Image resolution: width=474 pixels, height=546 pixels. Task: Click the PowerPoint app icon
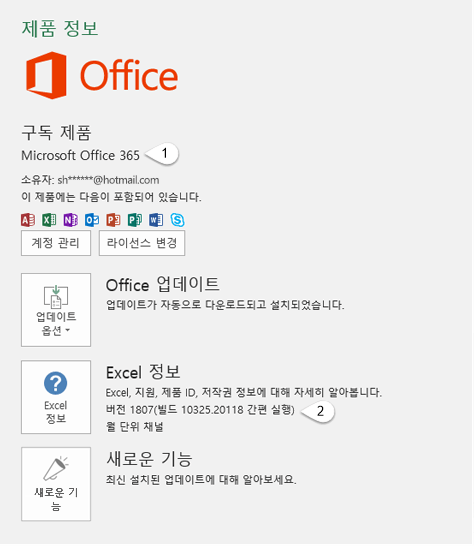click(113, 220)
